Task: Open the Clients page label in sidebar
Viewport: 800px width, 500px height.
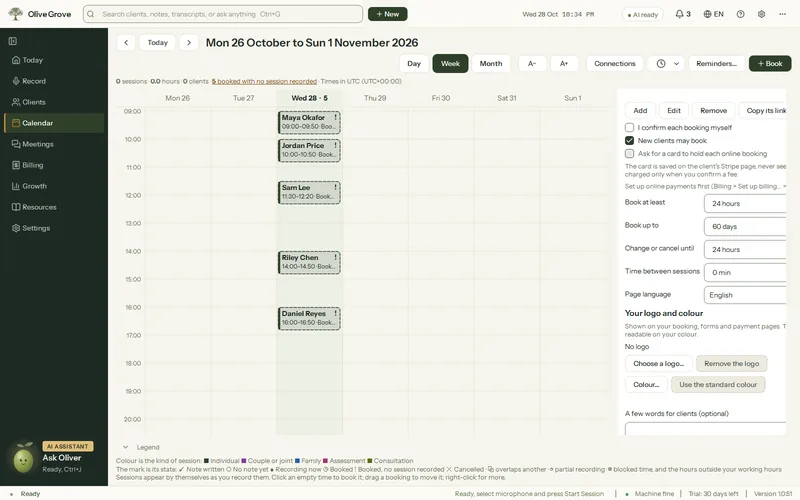Action: click(34, 102)
